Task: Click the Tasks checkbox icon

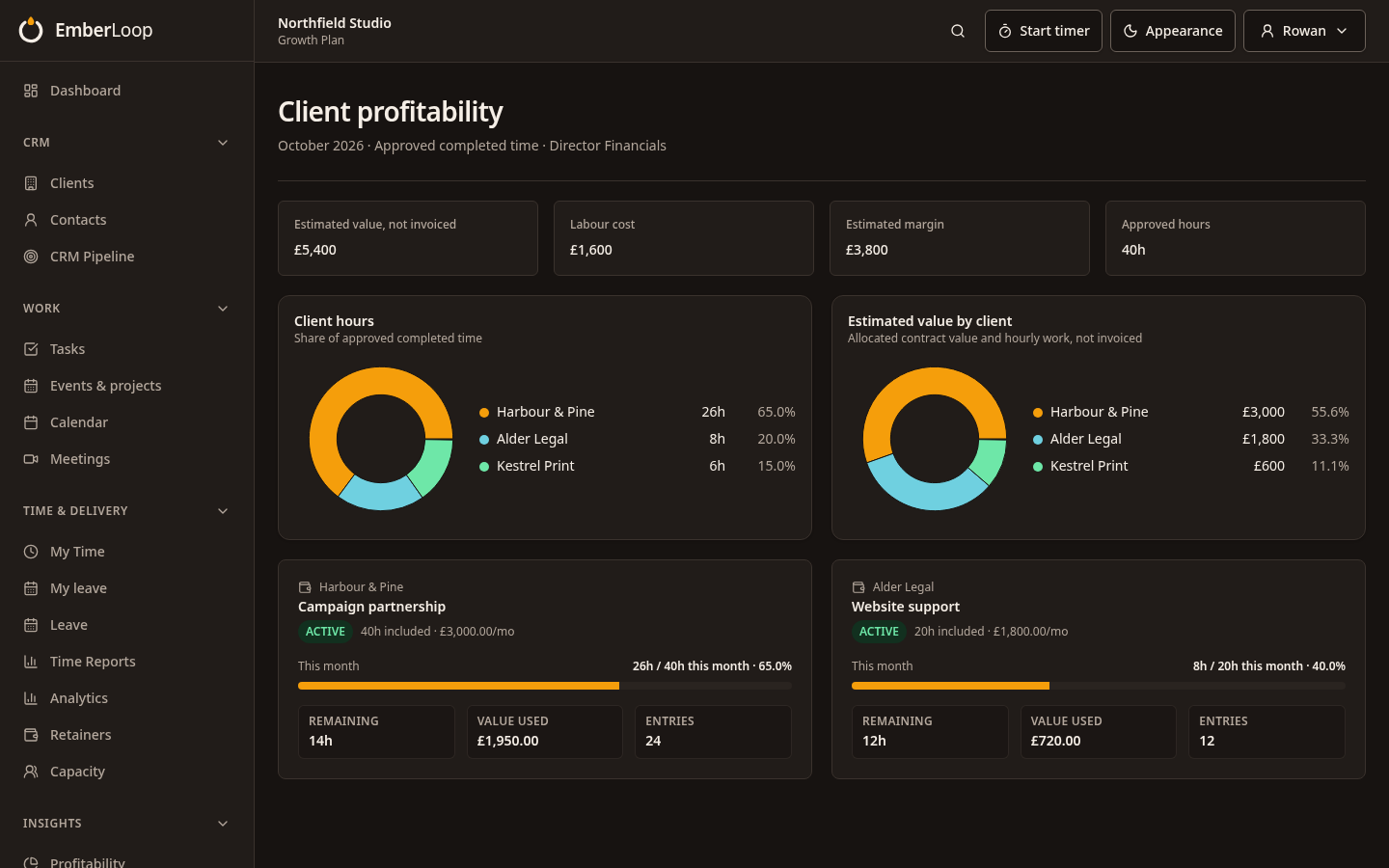Action: point(31,349)
